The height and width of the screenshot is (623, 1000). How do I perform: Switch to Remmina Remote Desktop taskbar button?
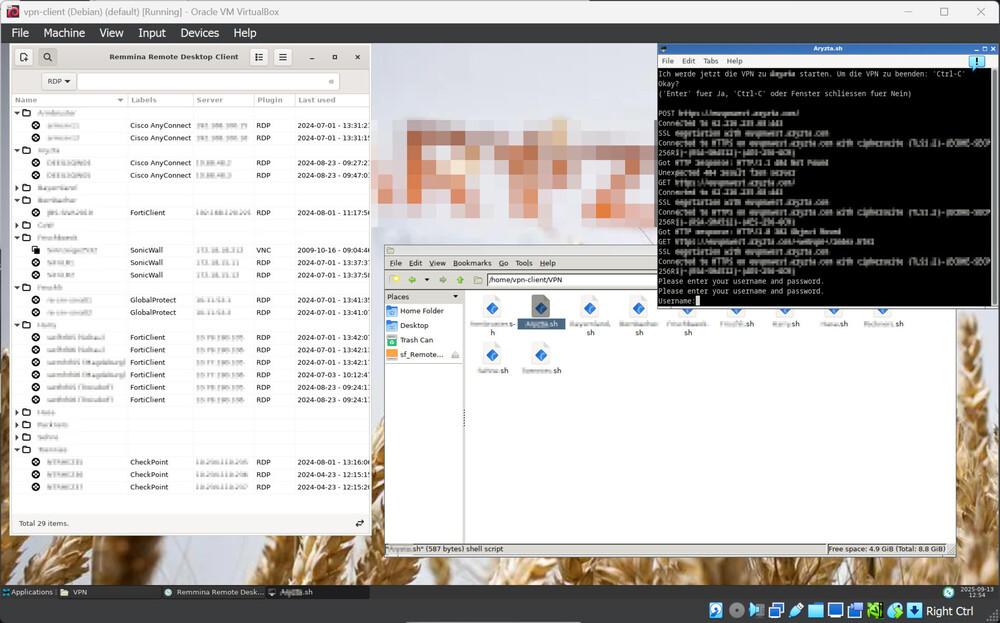point(213,592)
